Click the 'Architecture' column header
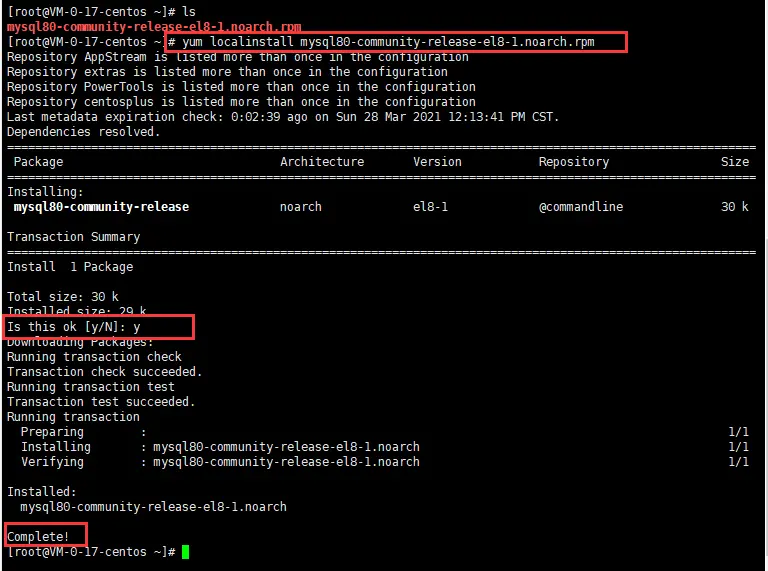Image resolution: width=768 pixels, height=571 pixels. tap(322, 162)
